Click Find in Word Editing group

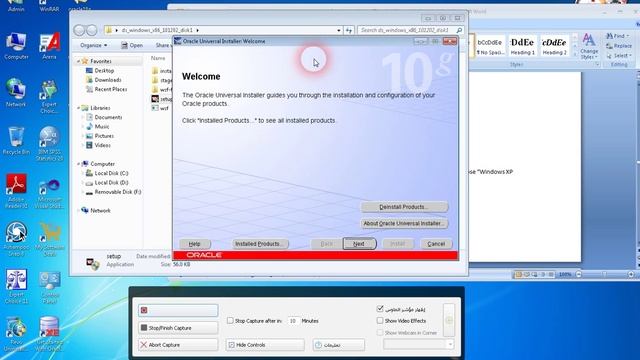coord(618,36)
